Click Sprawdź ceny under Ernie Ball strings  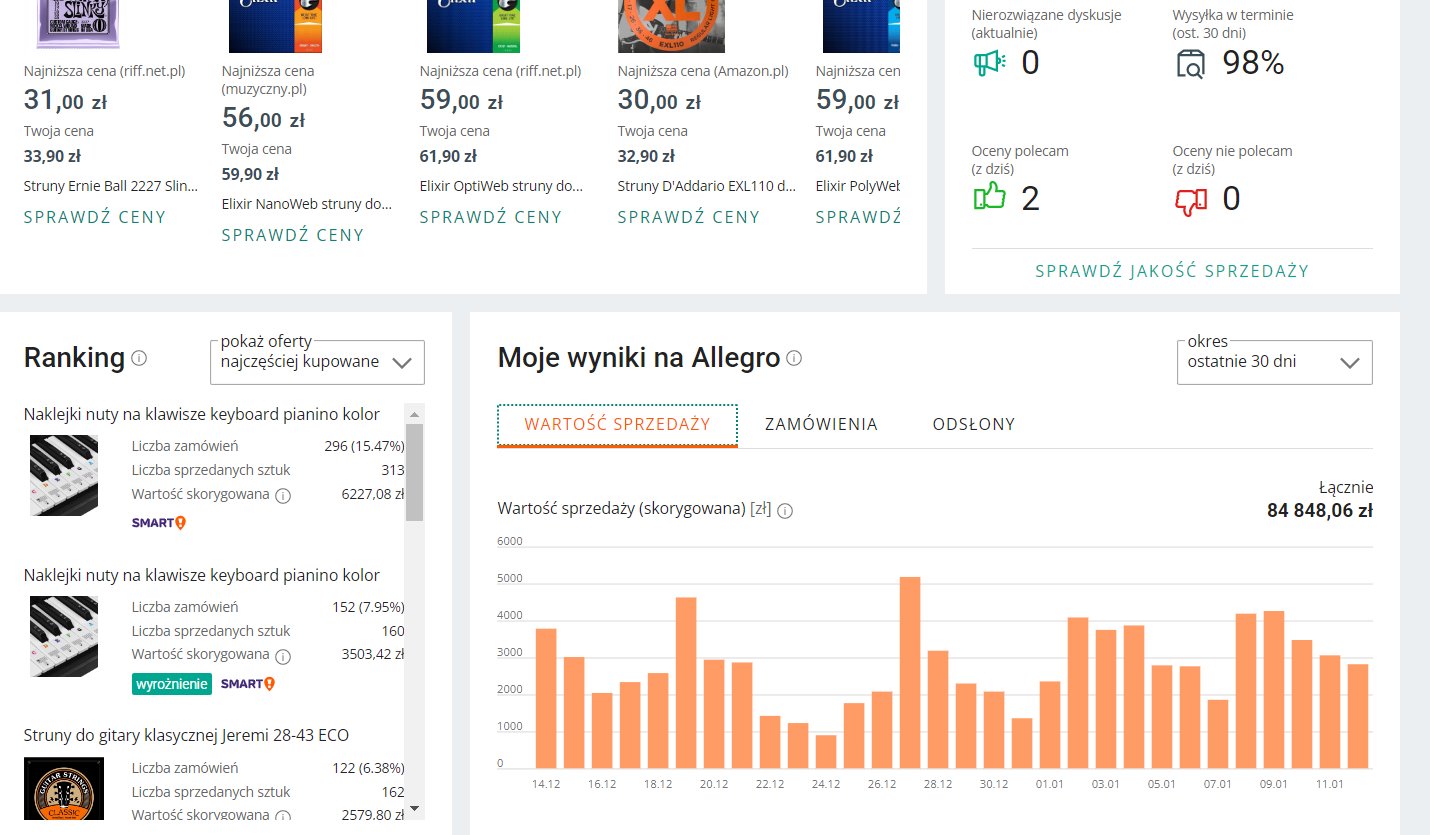pos(95,217)
